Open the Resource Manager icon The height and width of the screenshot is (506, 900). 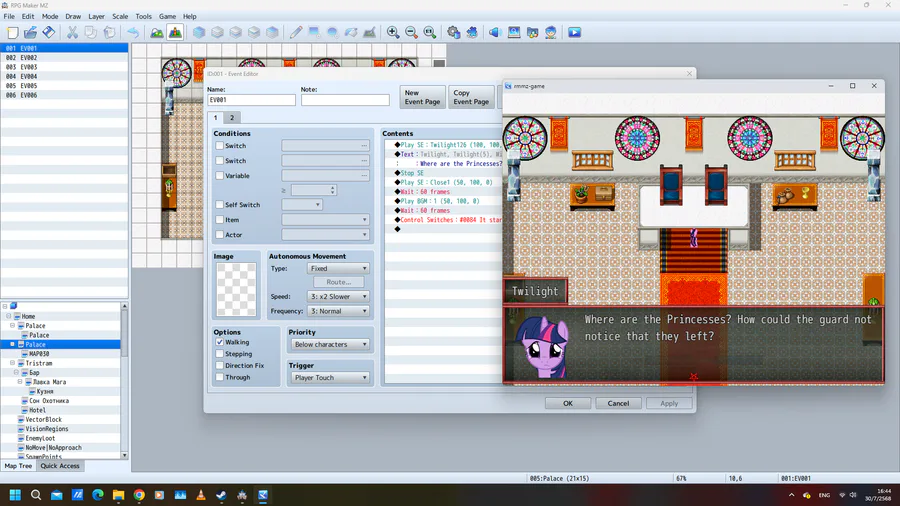533,33
